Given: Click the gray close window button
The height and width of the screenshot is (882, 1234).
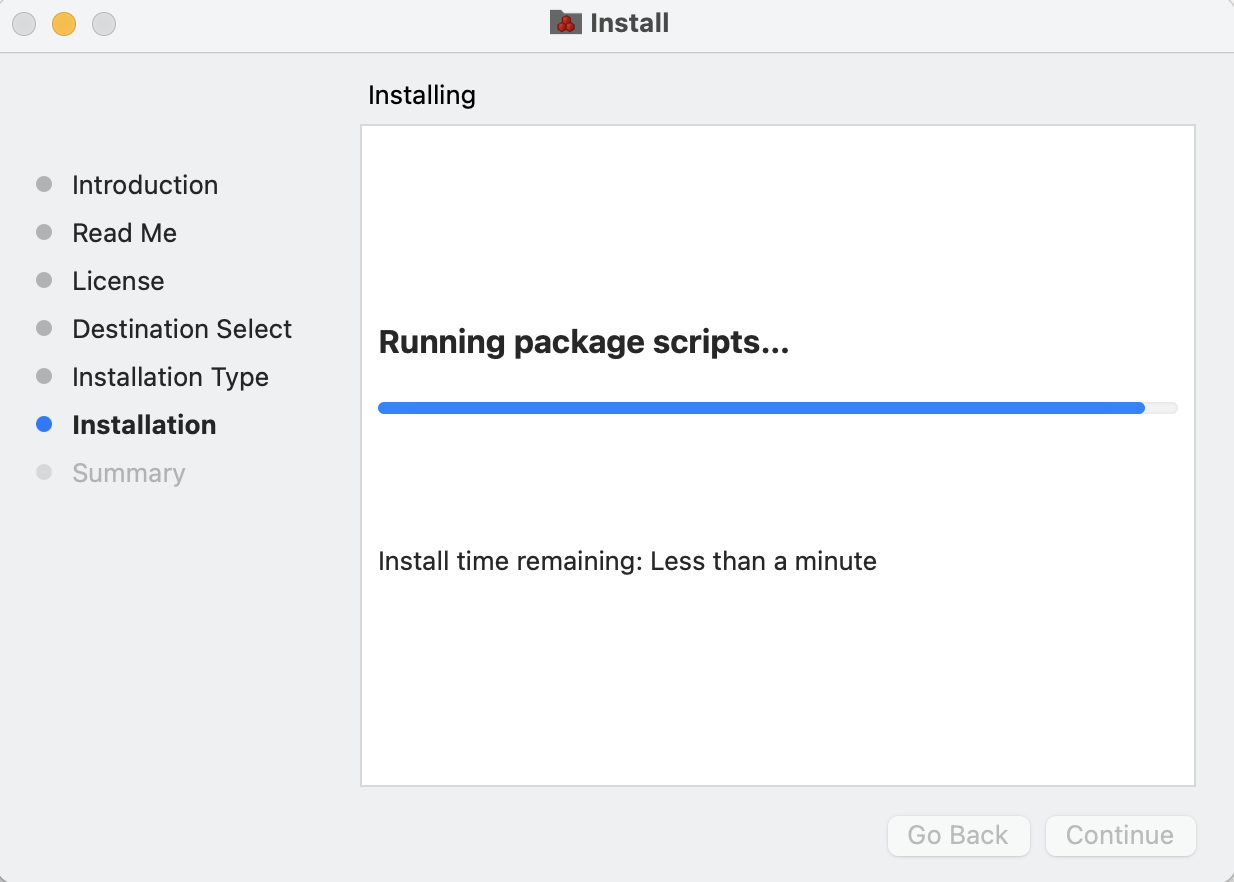Looking at the screenshot, I should click(24, 24).
